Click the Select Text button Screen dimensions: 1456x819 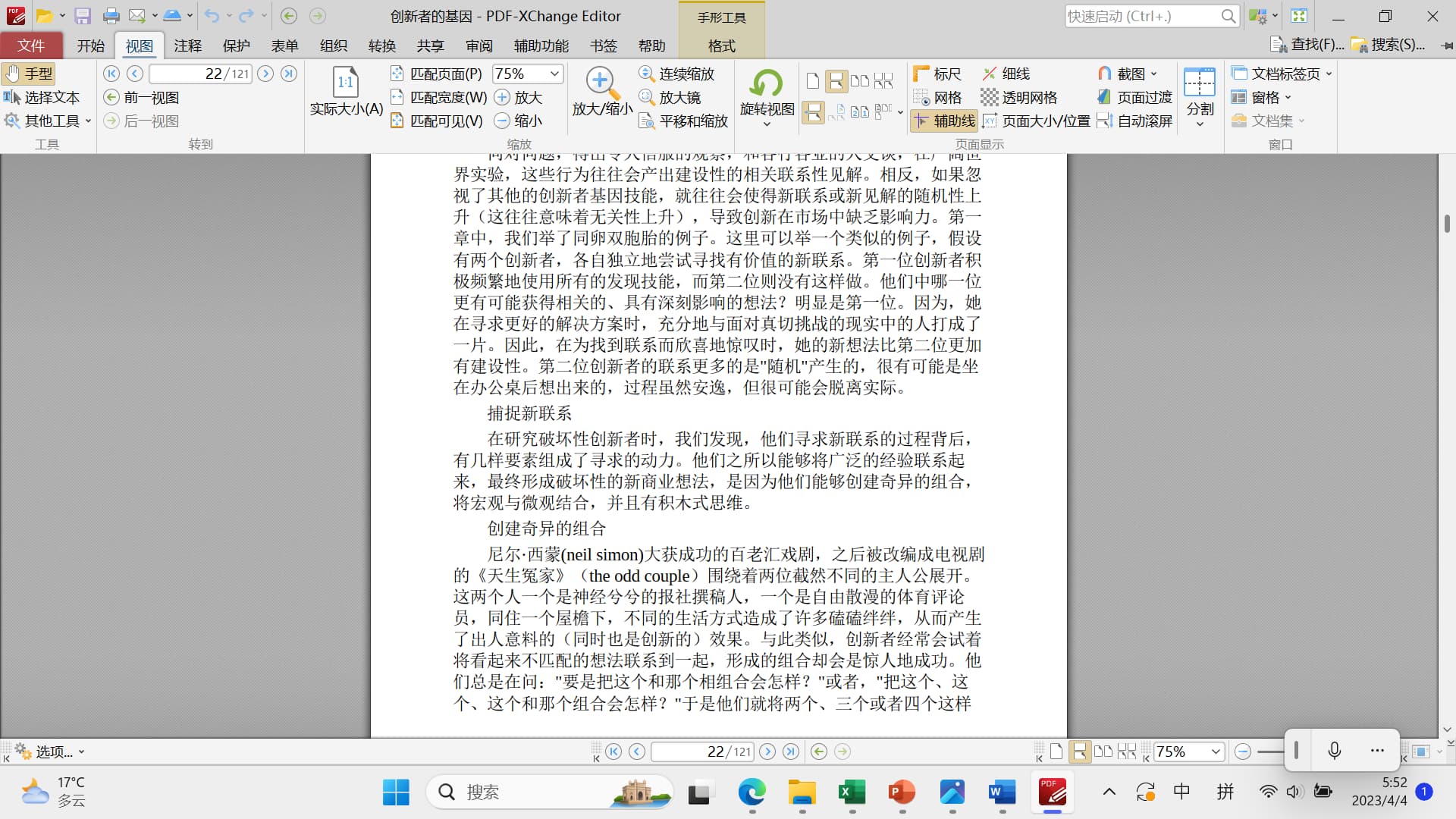42,97
